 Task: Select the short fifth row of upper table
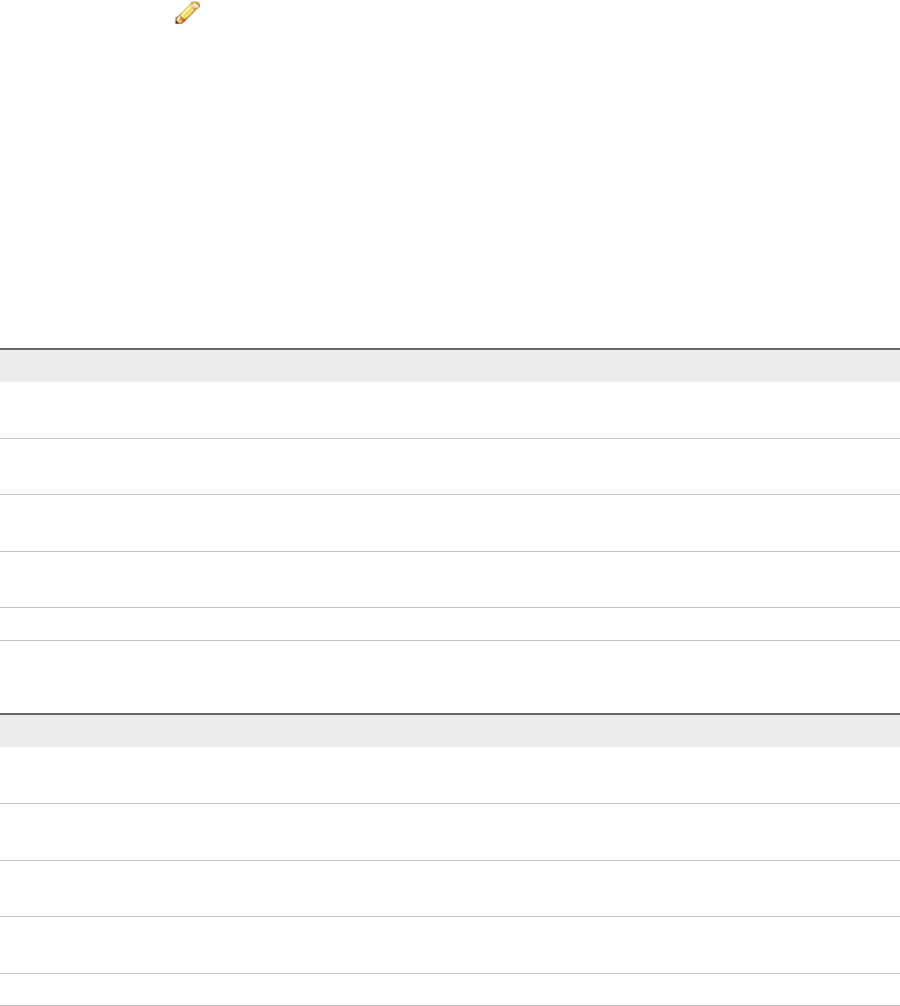coord(450,624)
